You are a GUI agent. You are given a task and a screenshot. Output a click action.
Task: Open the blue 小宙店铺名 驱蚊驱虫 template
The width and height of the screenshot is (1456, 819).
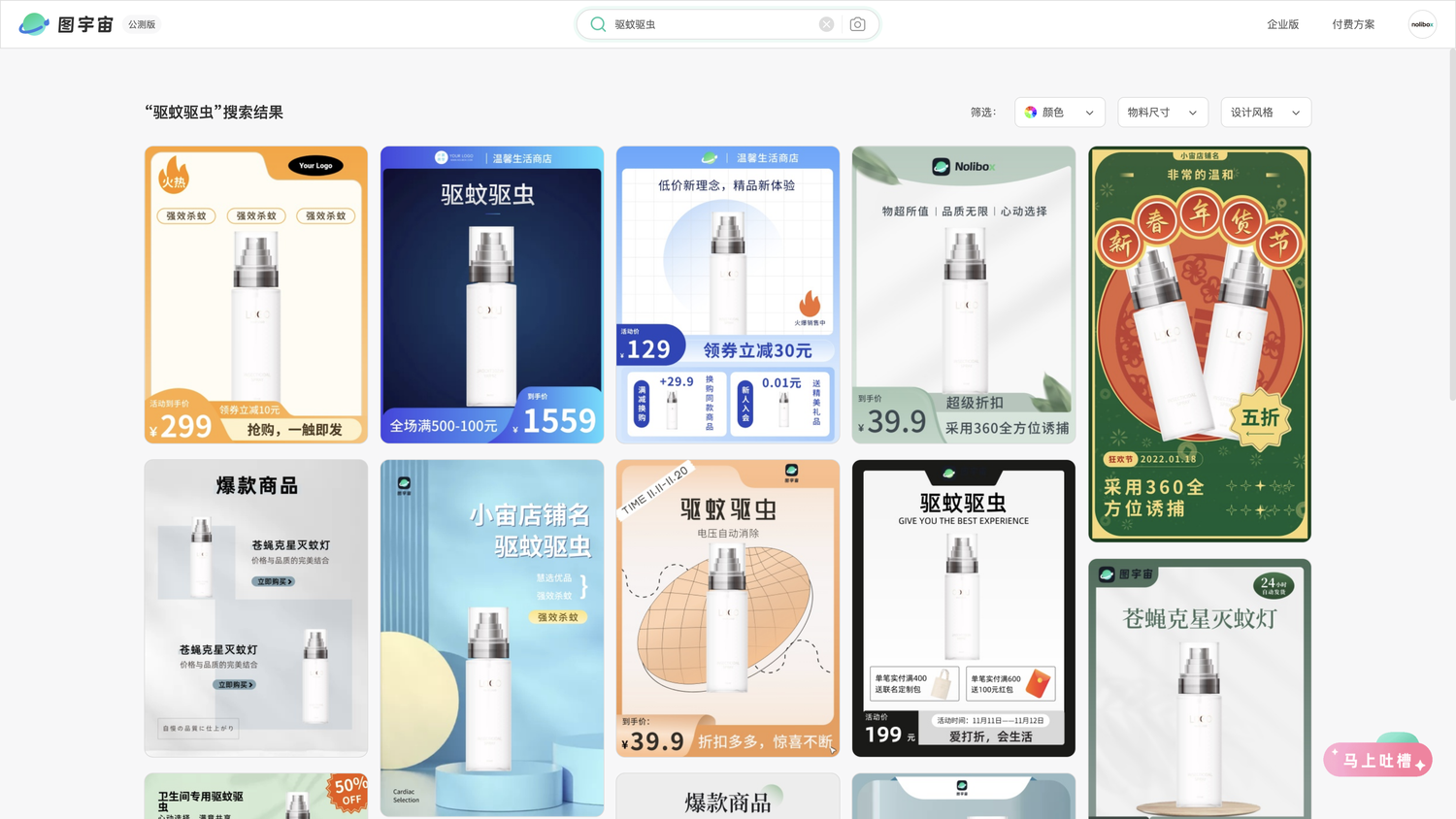click(x=492, y=639)
